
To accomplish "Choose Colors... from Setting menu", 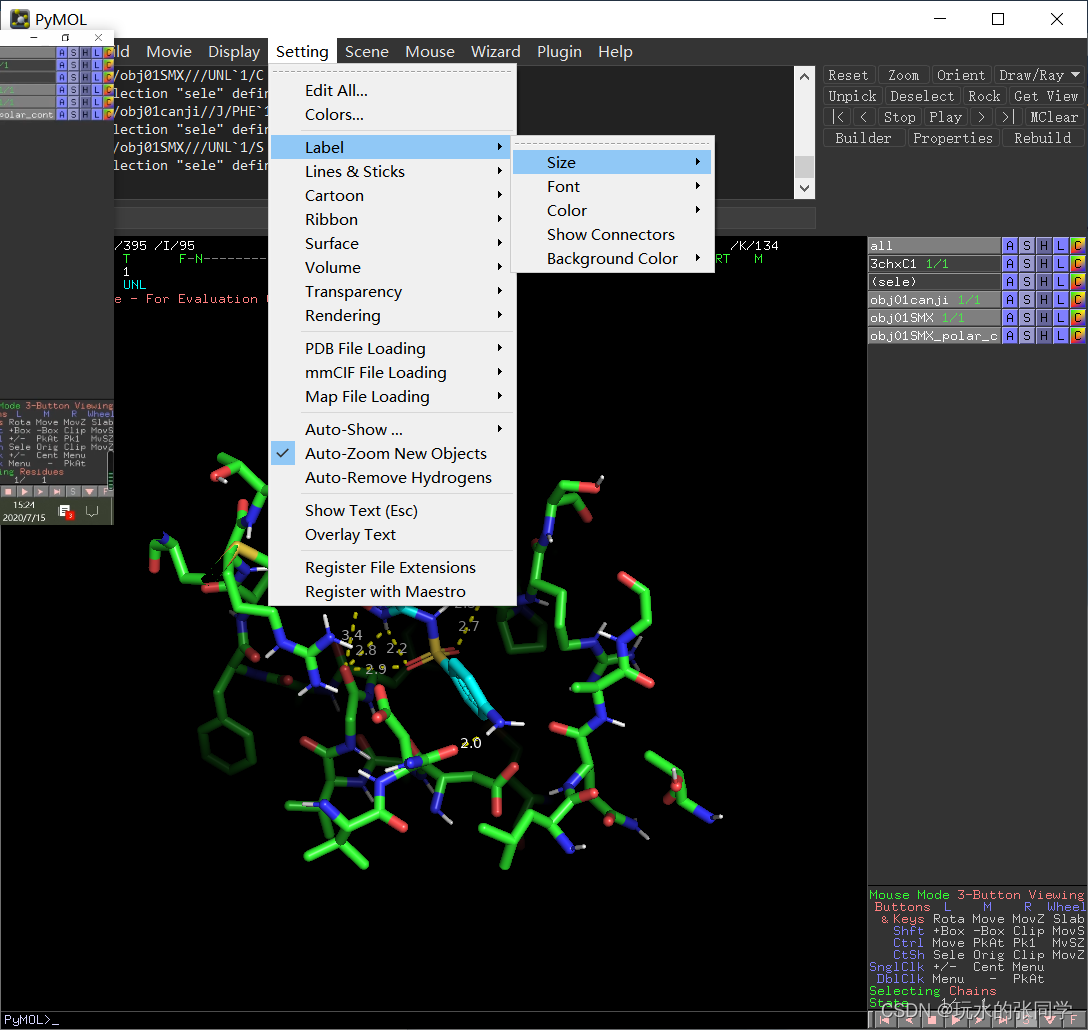I will pos(392,115).
